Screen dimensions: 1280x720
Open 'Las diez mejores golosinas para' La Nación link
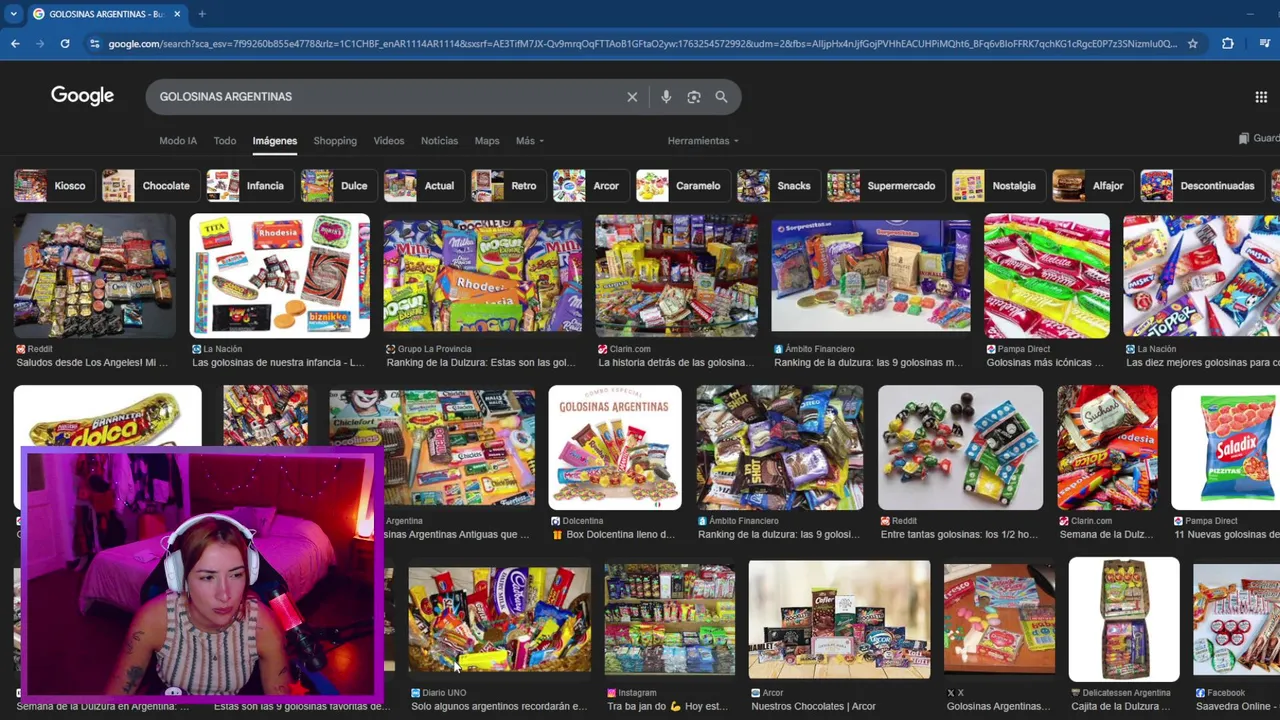(1203, 363)
